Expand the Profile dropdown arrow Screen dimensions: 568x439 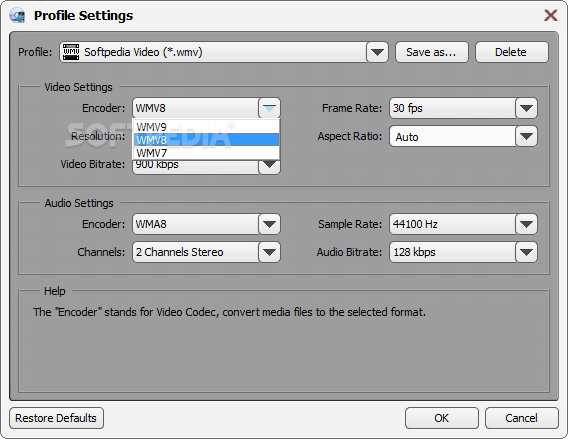pos(377,52)
